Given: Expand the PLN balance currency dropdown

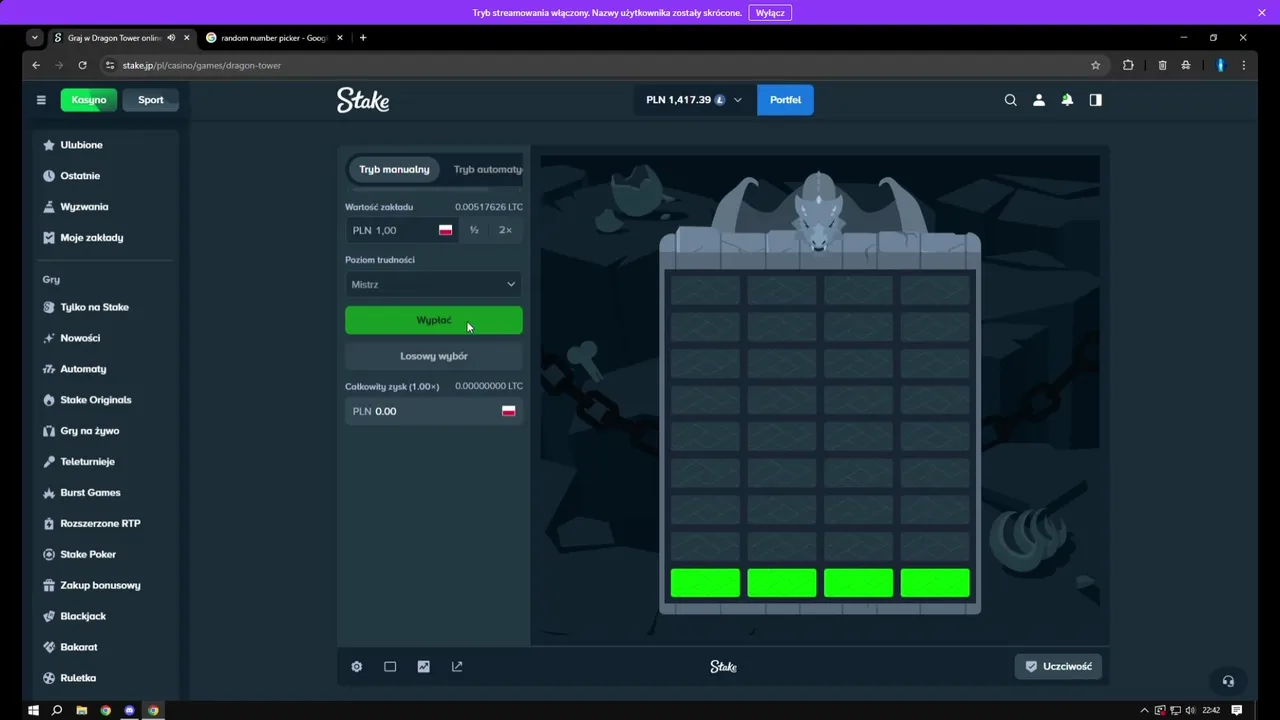Looking at the screenshot, I should (x=694, y=100).
